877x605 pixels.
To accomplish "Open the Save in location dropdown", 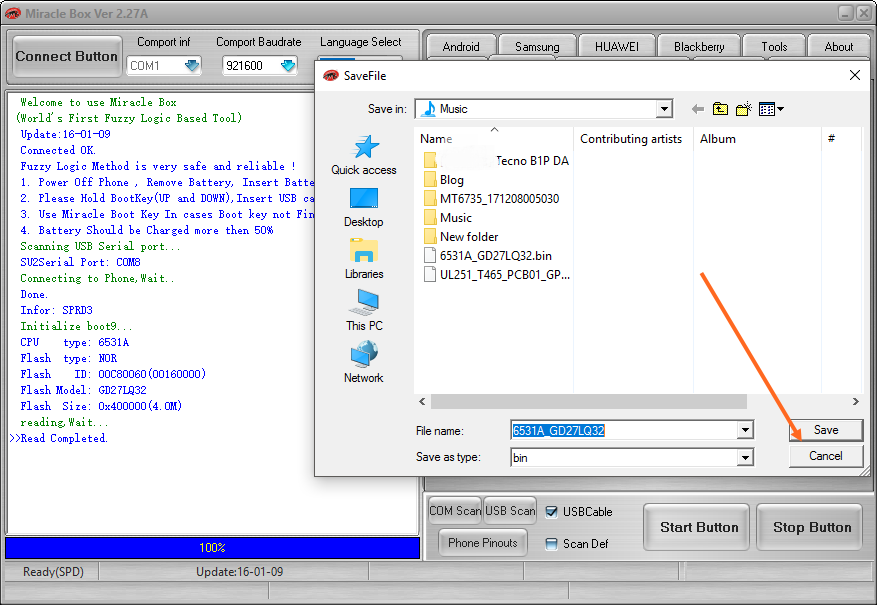I will (662, 108).
